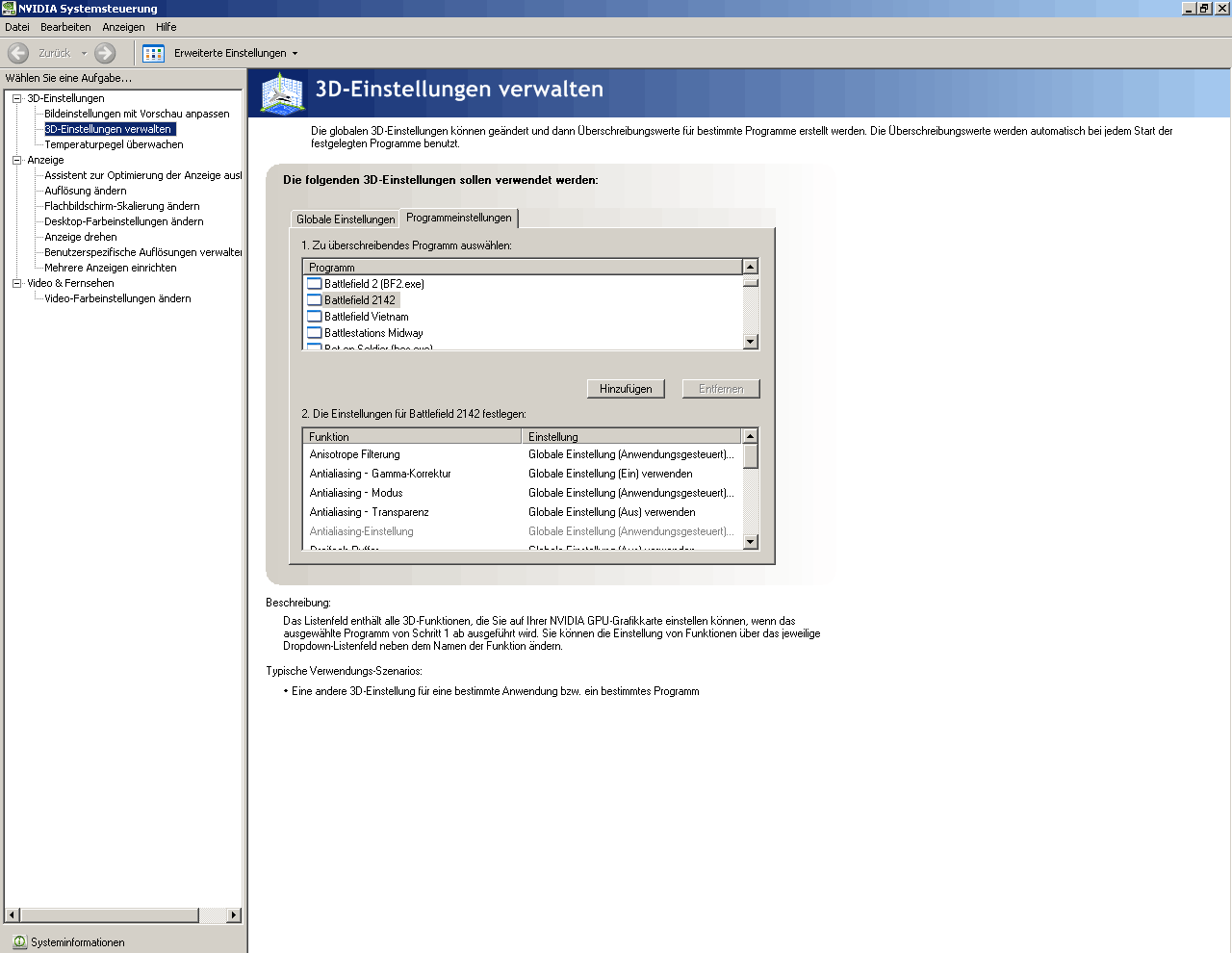The image size is (1232, 953).
Task: Select Benutzerspezifische Auflösungen verwalten
Action: pyautogui.click(x=142, y=252)
